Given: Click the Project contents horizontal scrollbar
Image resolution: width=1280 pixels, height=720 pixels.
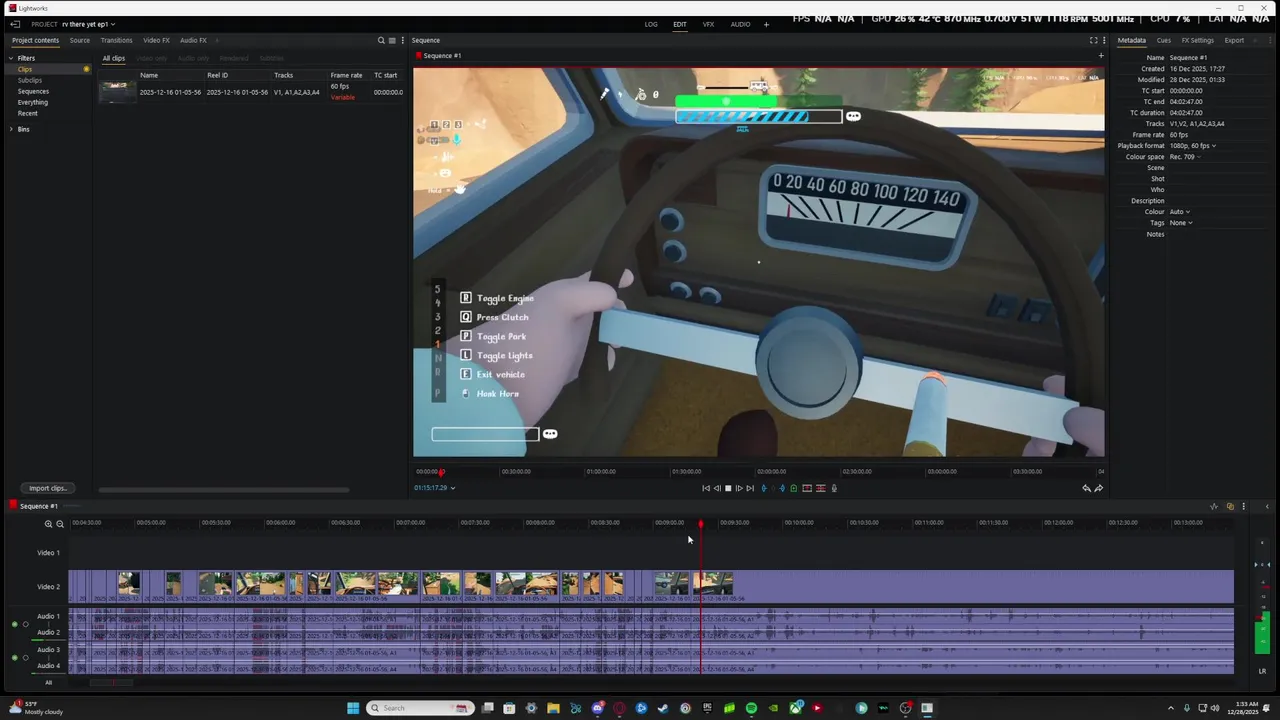Looking at the screenshot, I should (223, 490).
